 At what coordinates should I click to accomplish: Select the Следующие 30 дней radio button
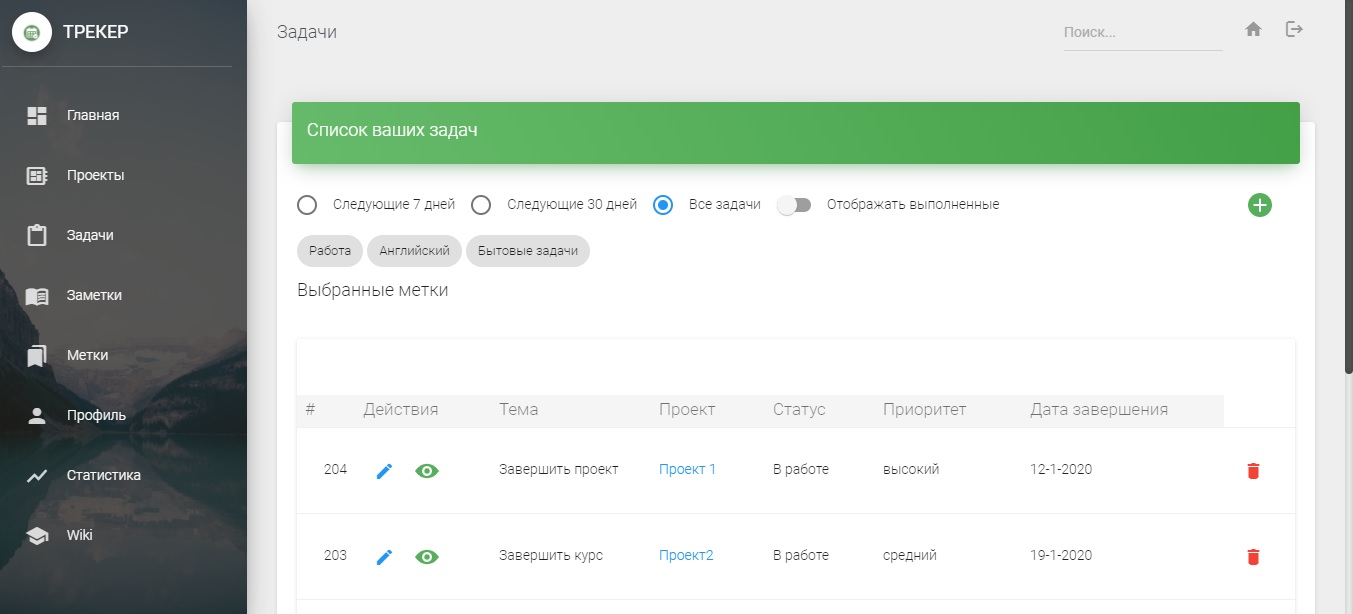(x=481, y=204)
